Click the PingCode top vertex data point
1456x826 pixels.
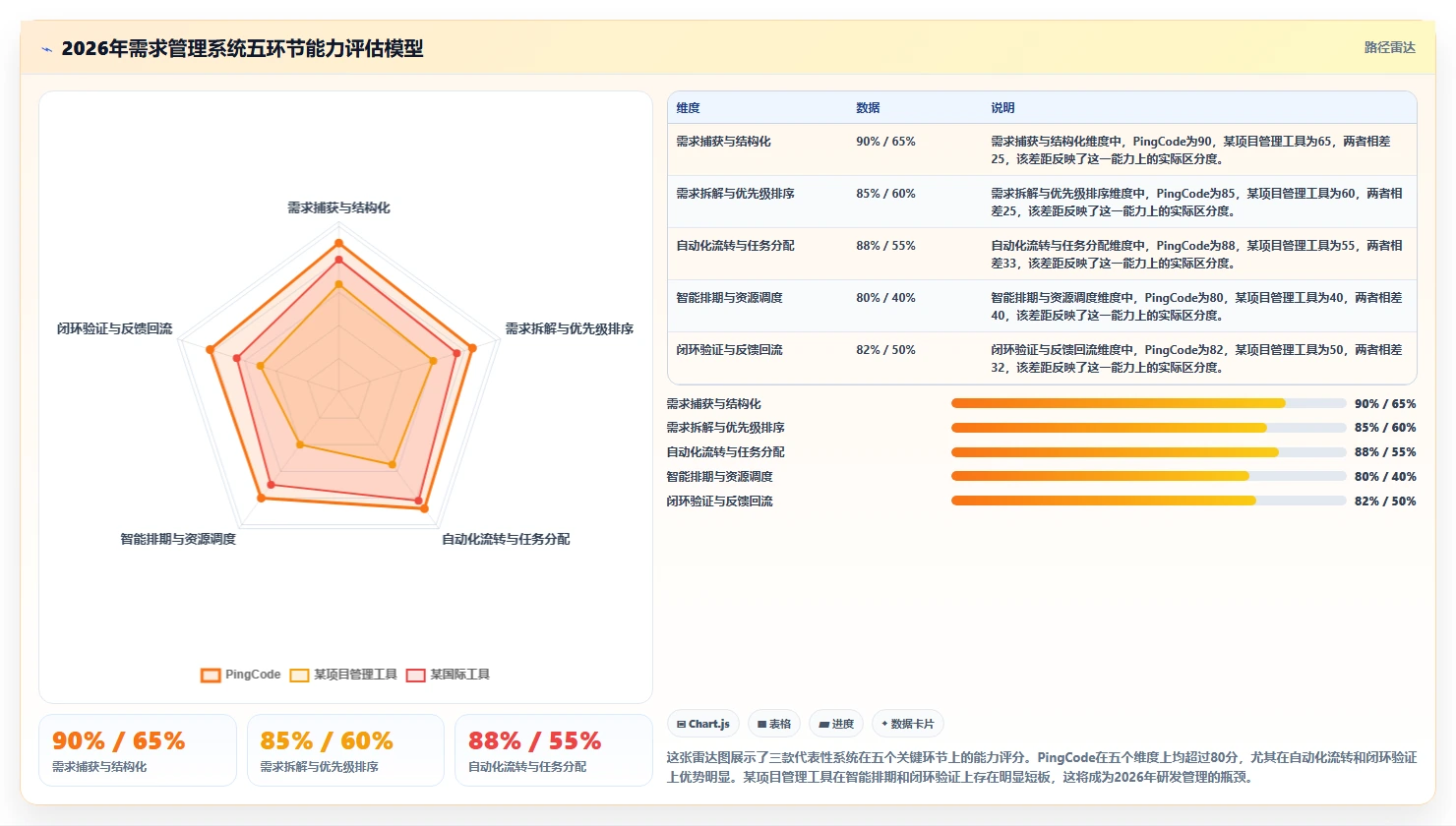tap(338, 243)
